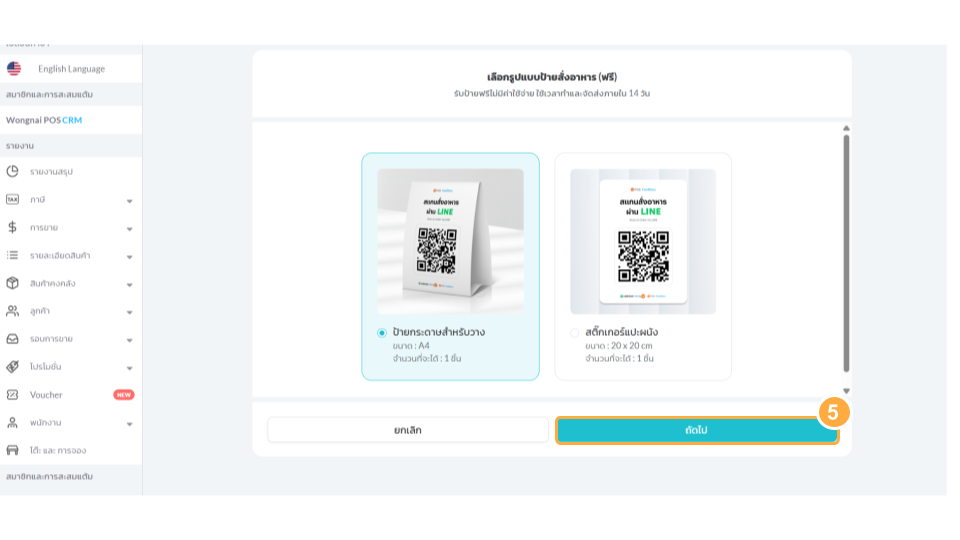Screen dimensions: 960x540
Task: Click the scroll down arrow of the sign list
Action: coord(846,391)
